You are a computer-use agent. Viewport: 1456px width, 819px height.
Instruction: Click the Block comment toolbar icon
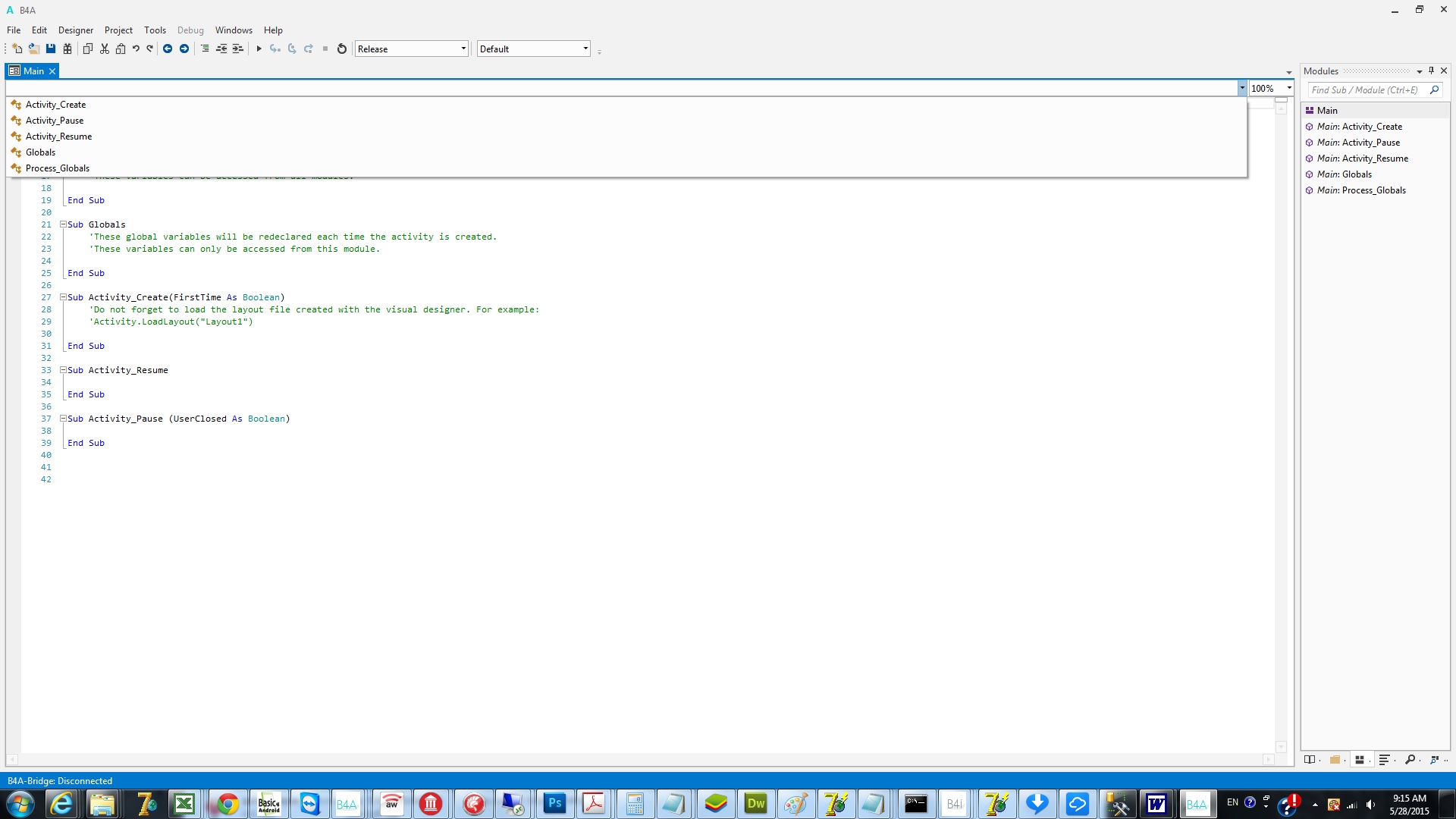coord(205,49)
